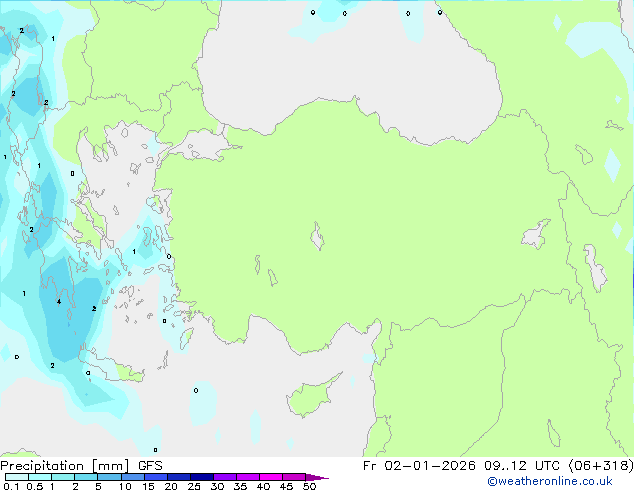The image size is (634, 490).
Task: Click the '0.1' legend label
Action: tap(11, 486)
